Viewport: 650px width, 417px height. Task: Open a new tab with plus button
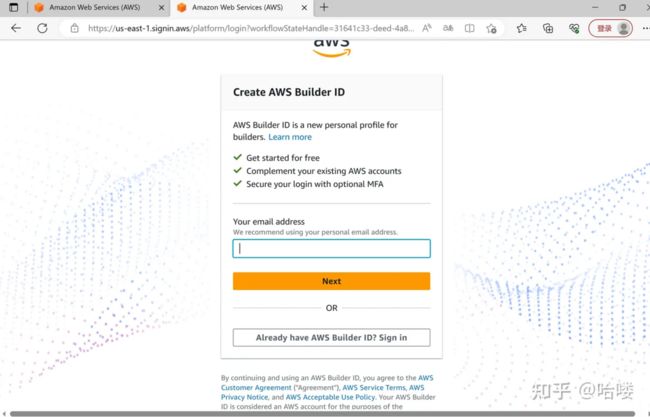[324, 7]
